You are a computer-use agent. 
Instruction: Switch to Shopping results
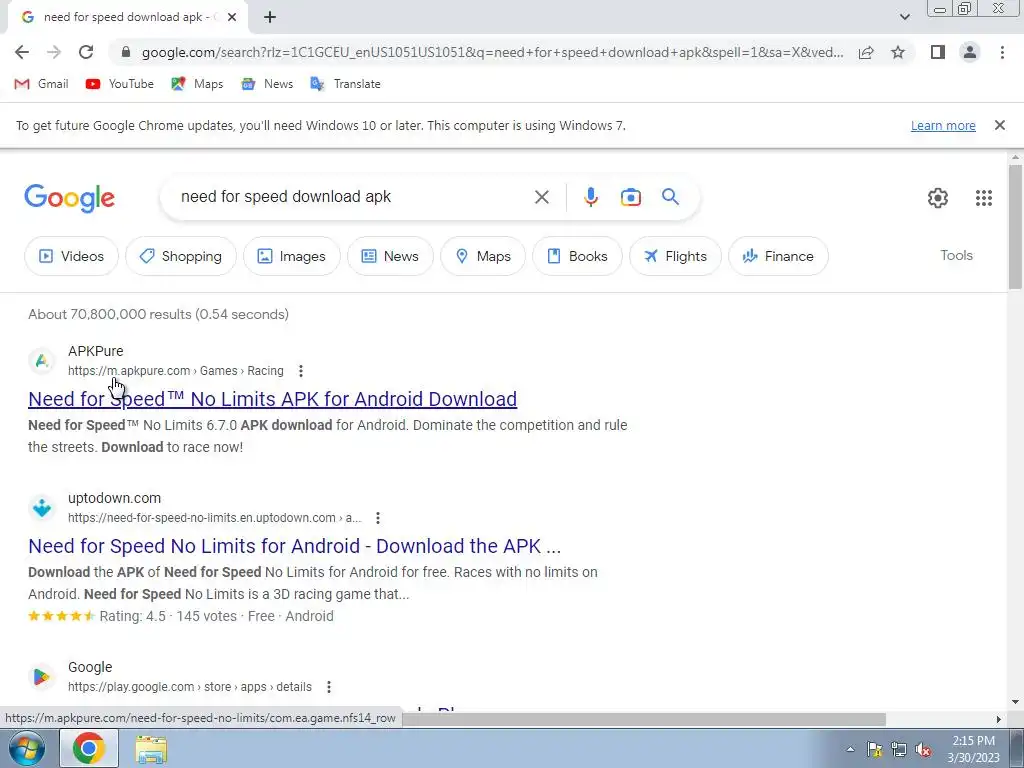(181, 256)
